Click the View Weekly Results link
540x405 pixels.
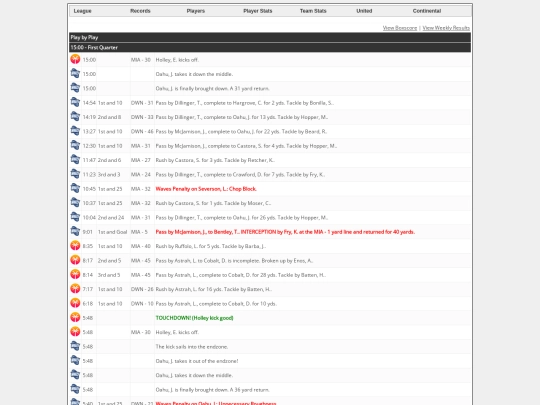click(446, 28)
